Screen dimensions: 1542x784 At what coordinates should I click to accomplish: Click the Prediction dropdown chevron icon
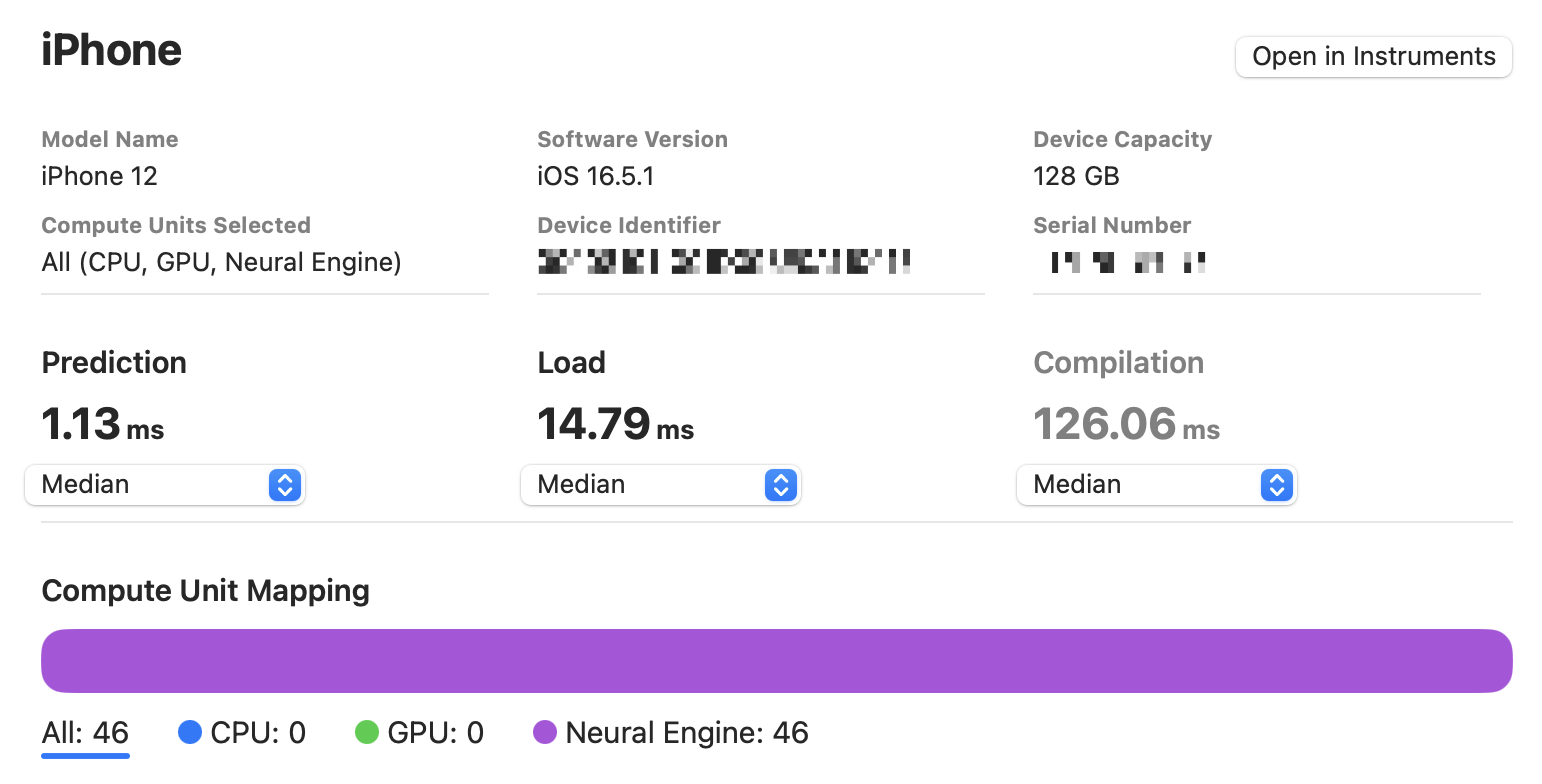[x=285, y=485]
